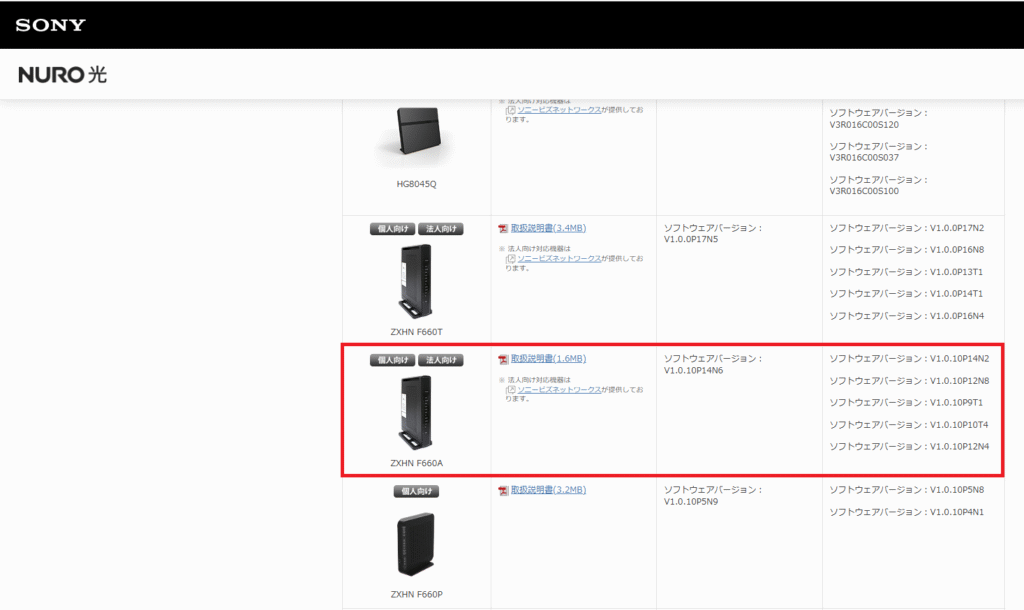This screenshot has height=610, width=1024.
Task: Click 個人向け badge above ZXHN F660T
Action: tap(392, 229)
